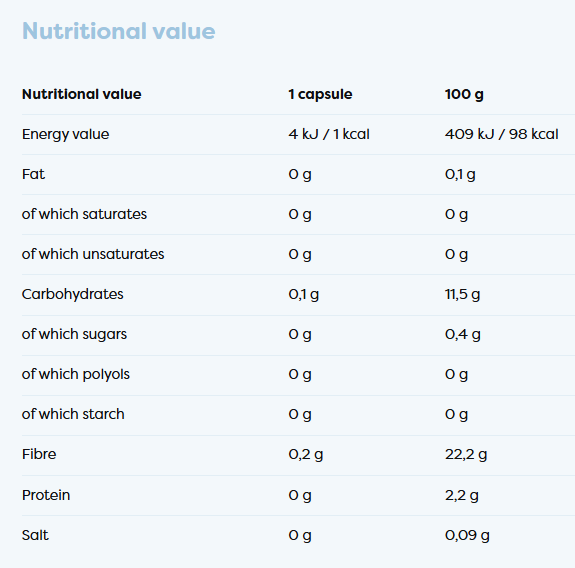Image resolution: width=575 pixels, height=568 pixels.
Task: Click the 22,2 g fibre value
Action: [x=466, y=455]
